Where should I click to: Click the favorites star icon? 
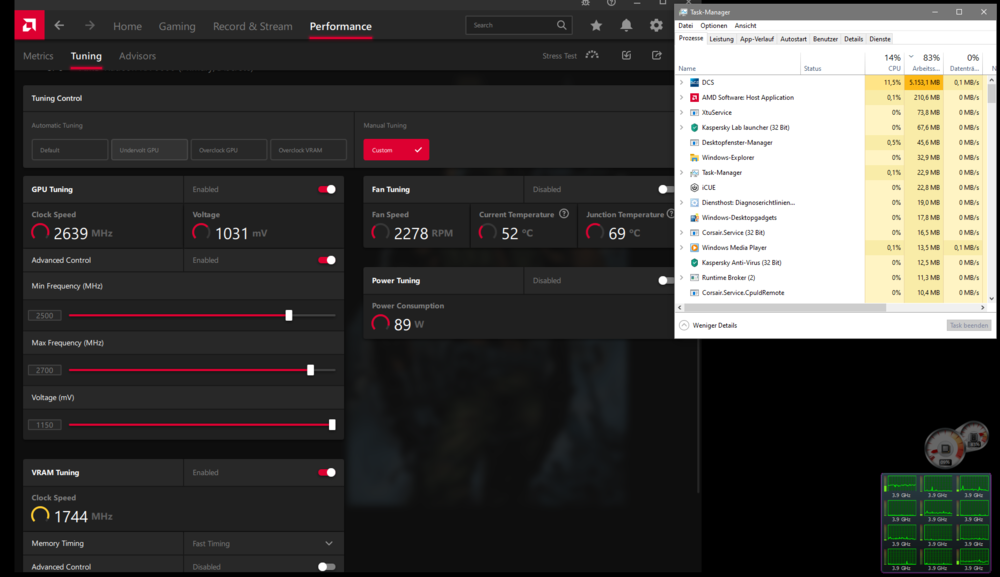click(x=596, y=24)
